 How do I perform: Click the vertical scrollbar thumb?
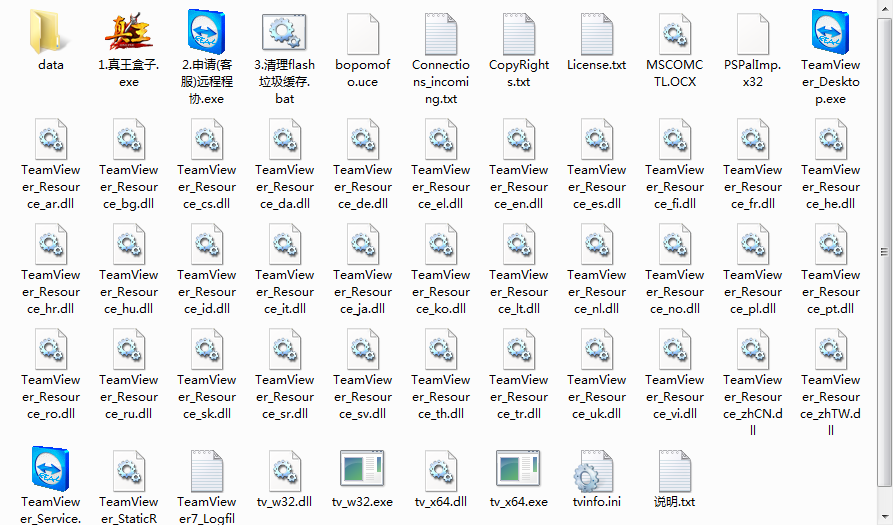point(884,253)
